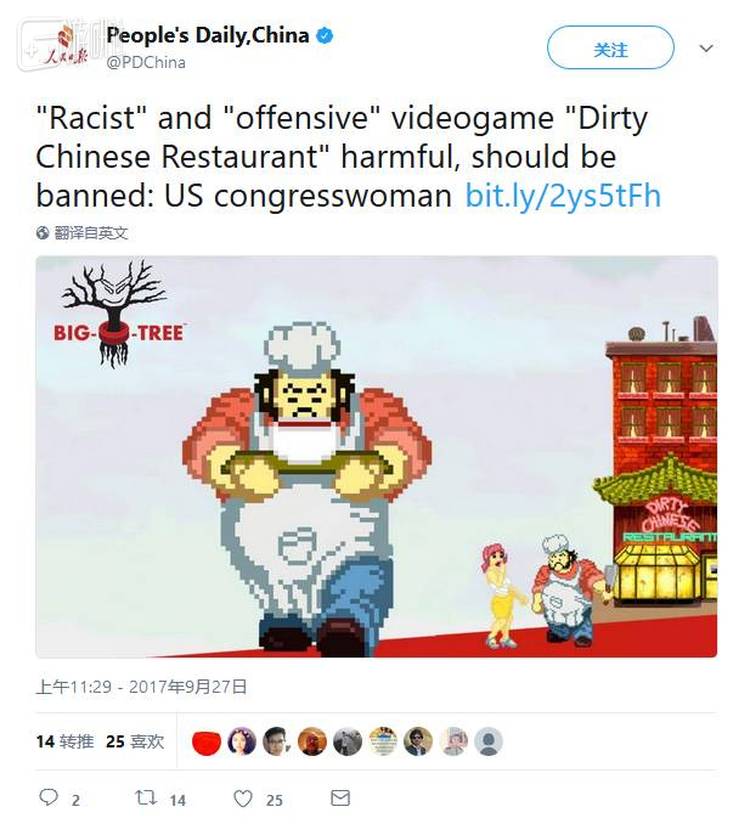Image resolution: width=750 pixels, height=835 pixels.
Task: Click the reply speech bubble icon
Action: pyautogui.click(x=49, y=797)
